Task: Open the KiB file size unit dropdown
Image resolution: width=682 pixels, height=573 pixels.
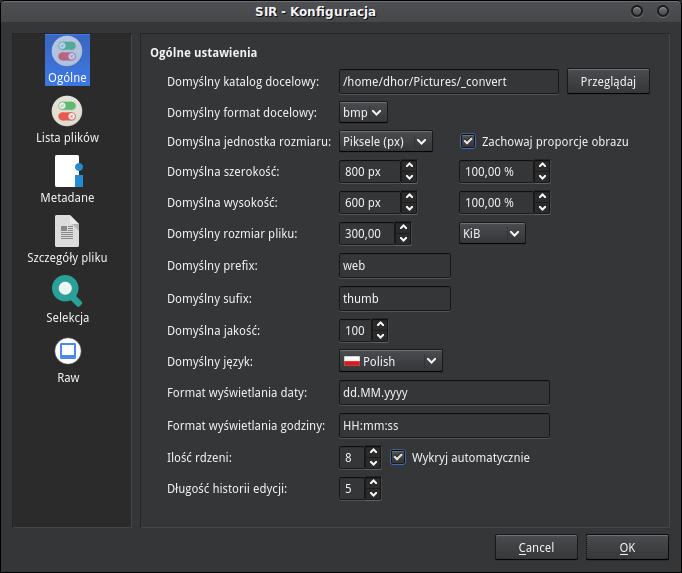Action: click(492, 234)
